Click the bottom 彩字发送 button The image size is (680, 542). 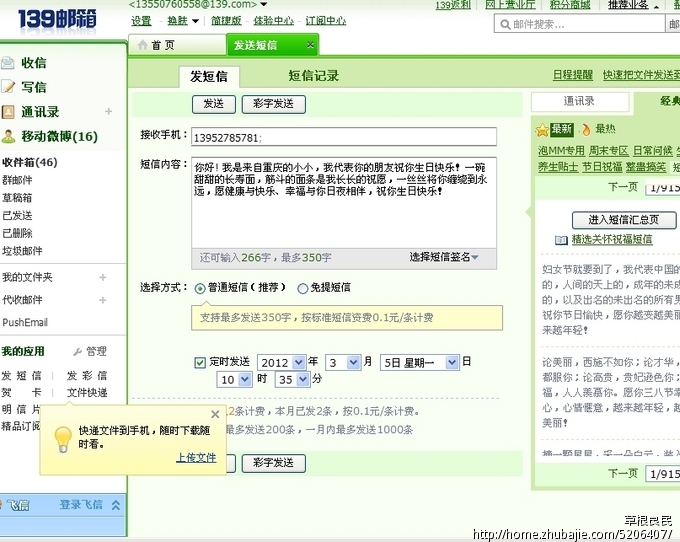tap(274, 463)
